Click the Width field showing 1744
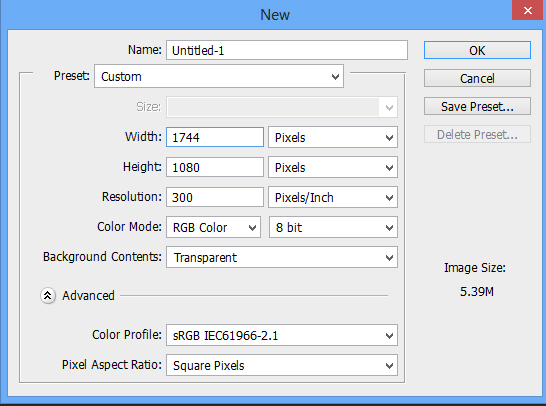546x406 pixels. point(215,137)
